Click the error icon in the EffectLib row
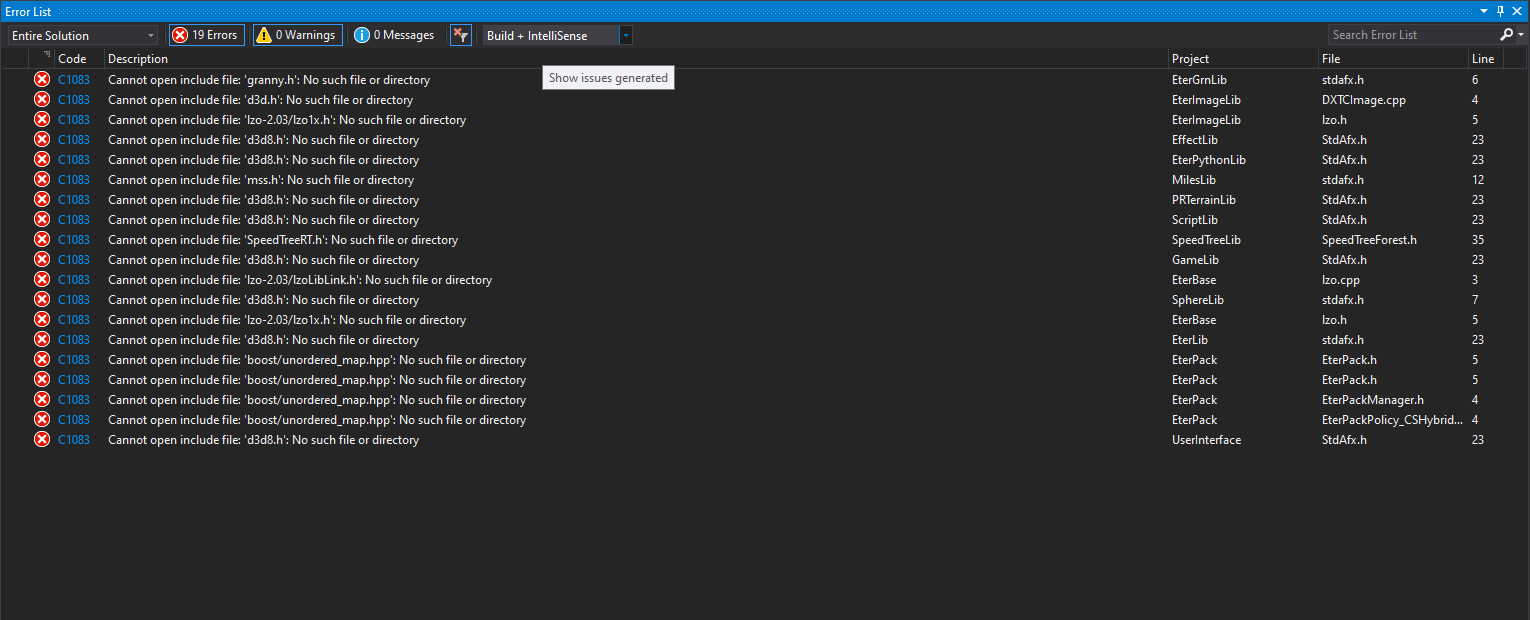 [42, 139]
